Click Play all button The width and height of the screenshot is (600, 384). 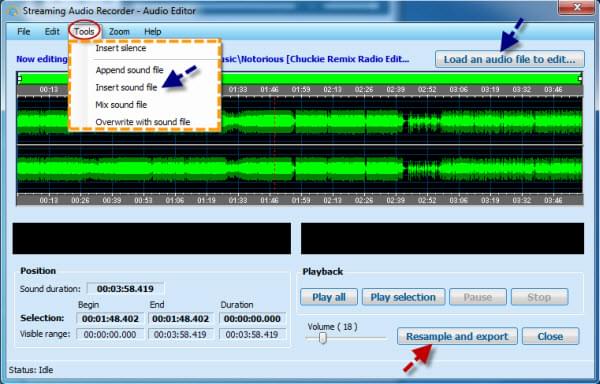329,297
